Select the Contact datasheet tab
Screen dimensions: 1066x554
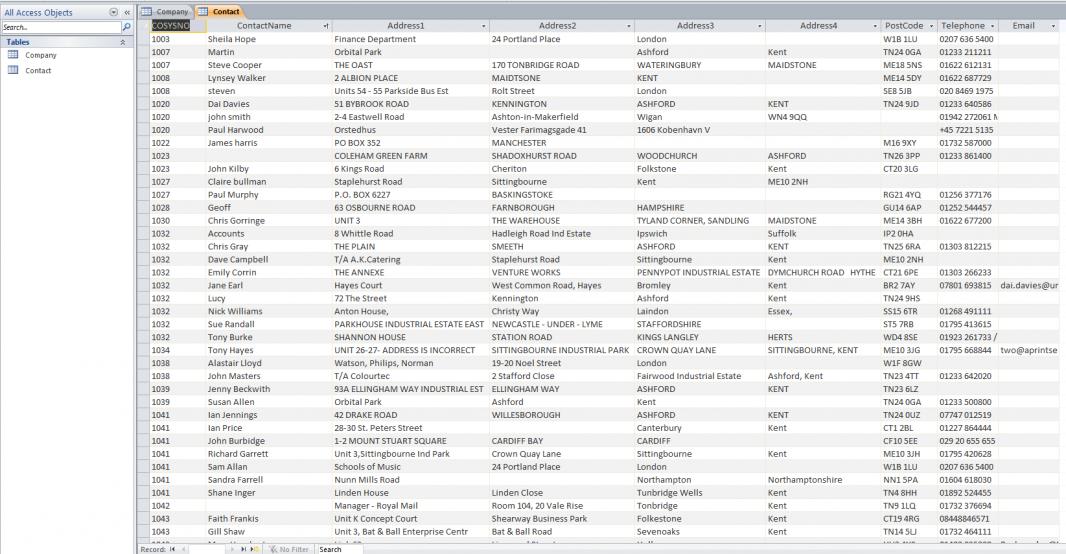(x=219, y=12)
